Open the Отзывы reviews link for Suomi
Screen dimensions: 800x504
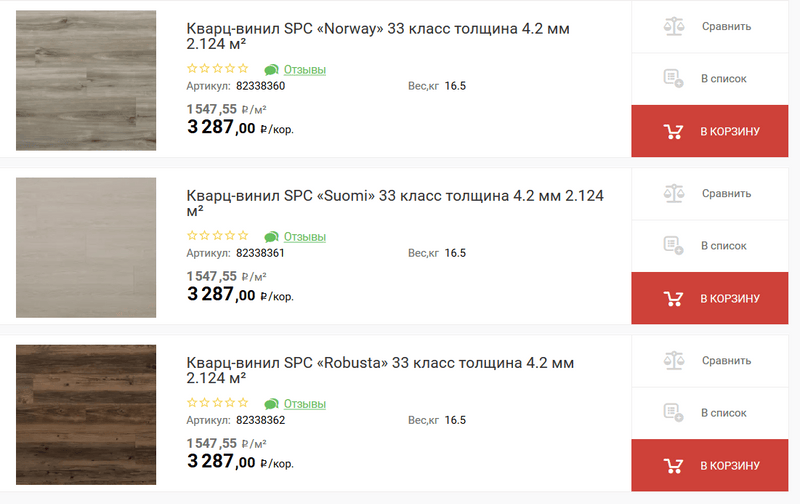pyautogui.click(x=305, y=237)
